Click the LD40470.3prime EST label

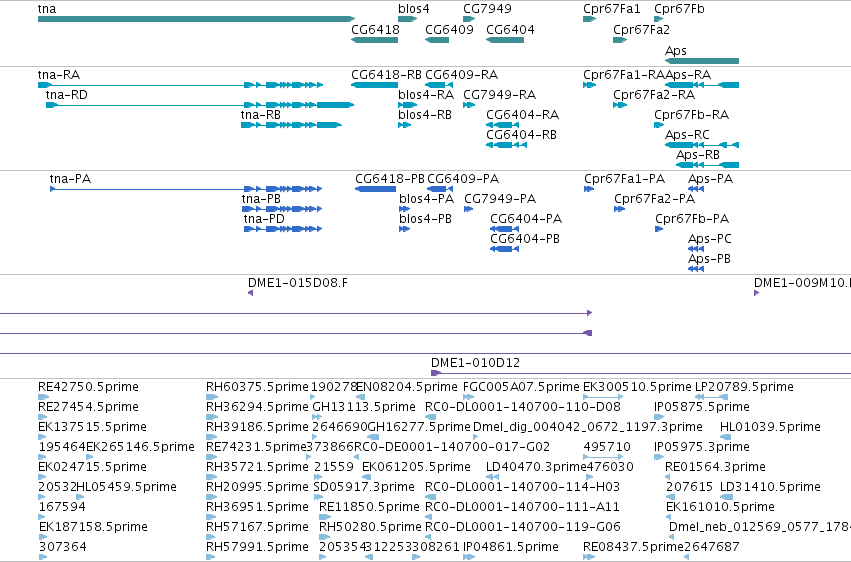point(536,467)
